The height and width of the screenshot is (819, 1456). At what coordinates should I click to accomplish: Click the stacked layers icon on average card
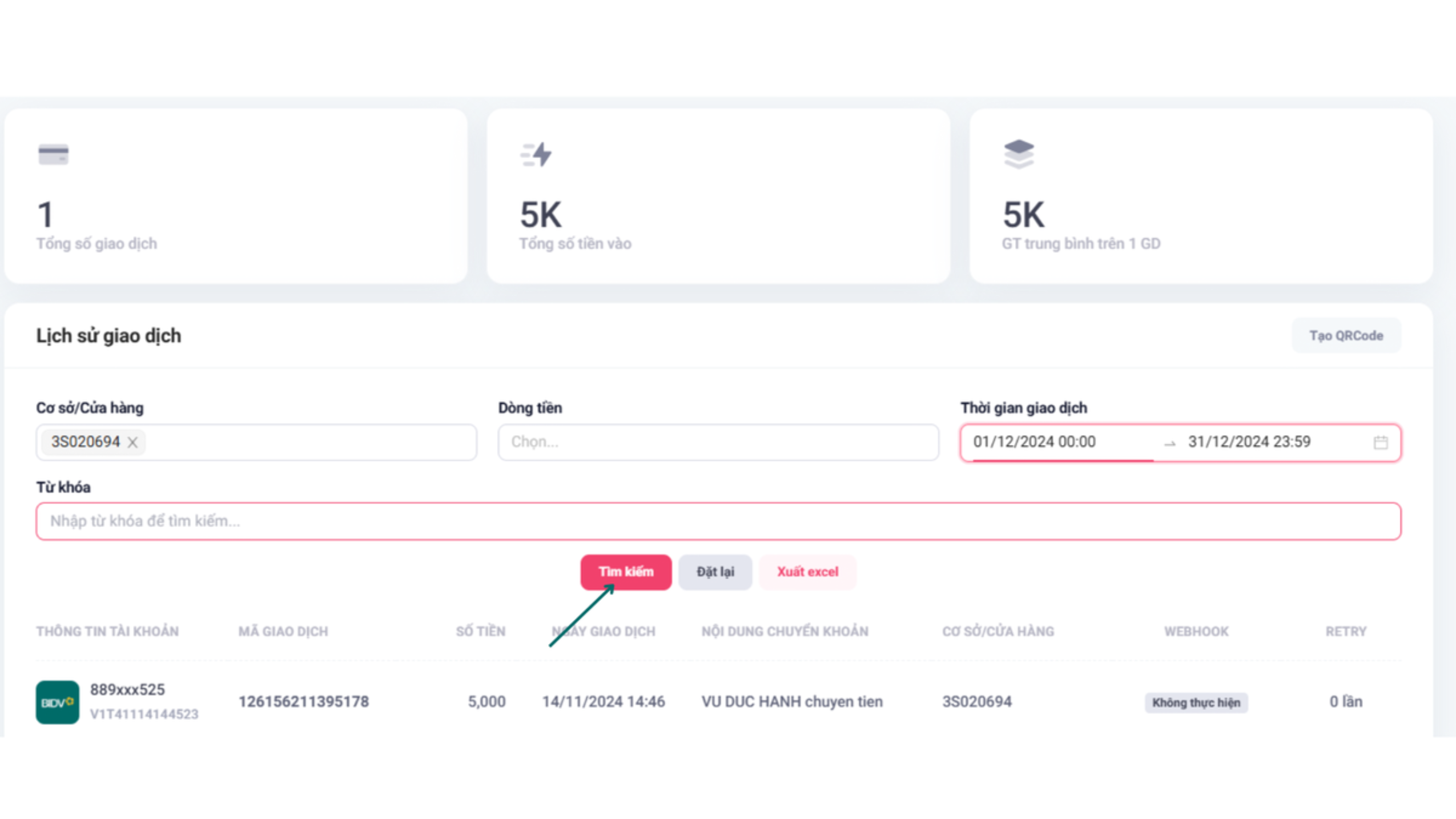(1019, 154)
